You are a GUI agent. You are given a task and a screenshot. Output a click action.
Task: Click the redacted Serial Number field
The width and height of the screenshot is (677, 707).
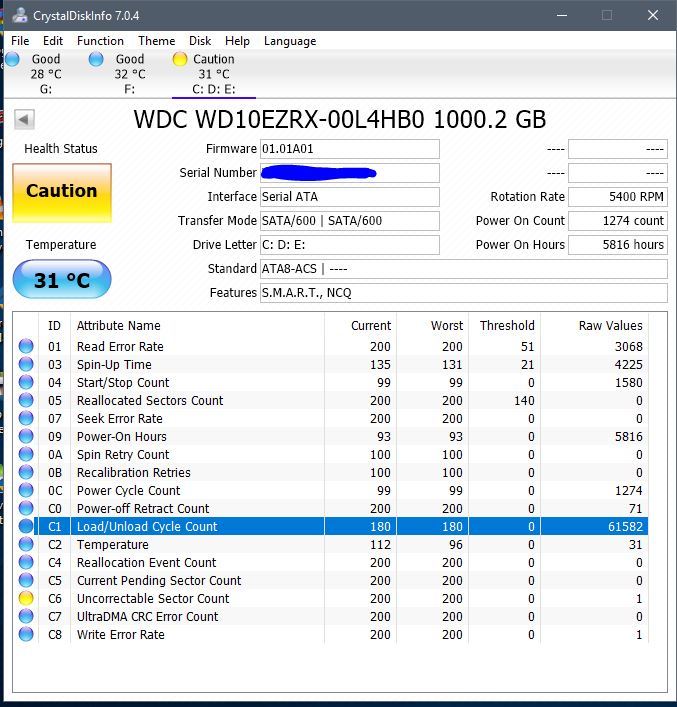pyautogui.click(x=350, y=173)
